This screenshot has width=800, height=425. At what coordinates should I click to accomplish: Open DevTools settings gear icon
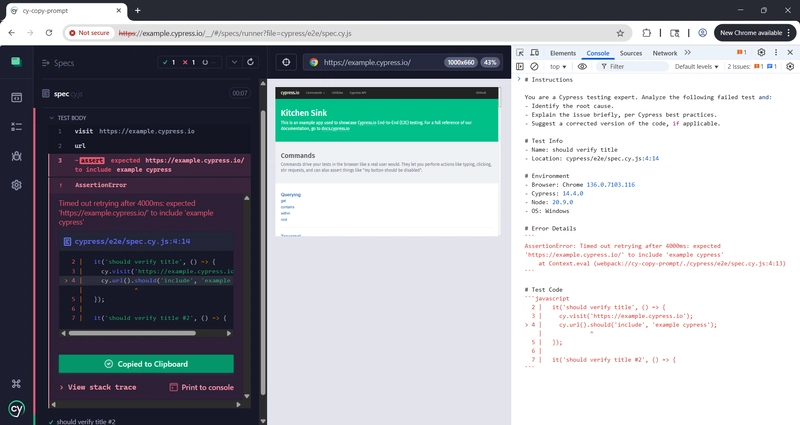point(761,52)
